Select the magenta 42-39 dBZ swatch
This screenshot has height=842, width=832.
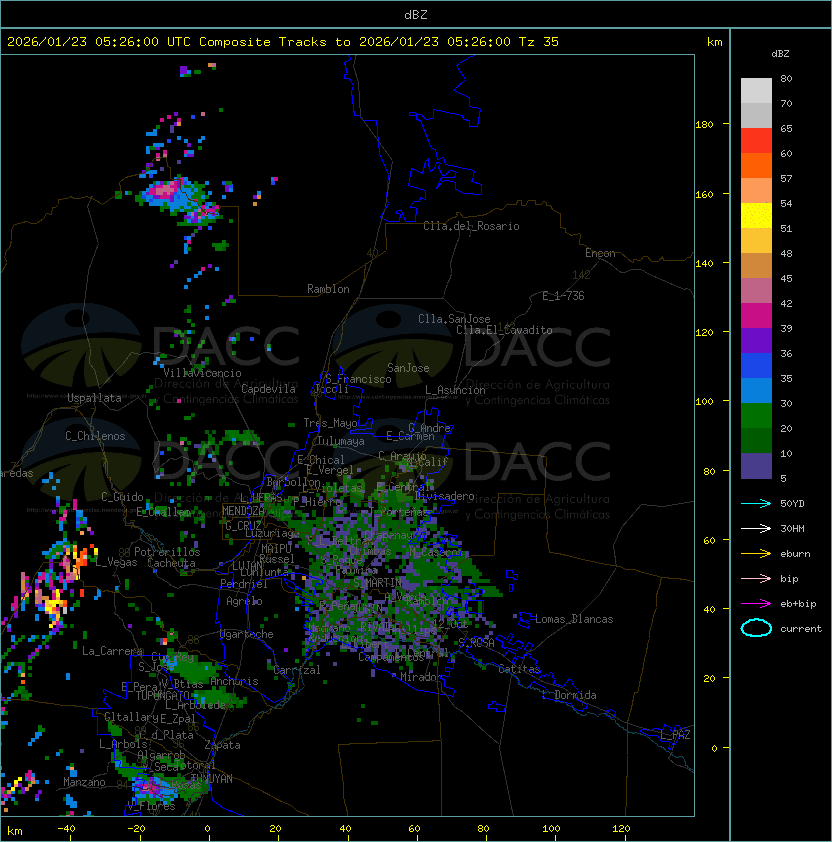[x=756, y=316]
